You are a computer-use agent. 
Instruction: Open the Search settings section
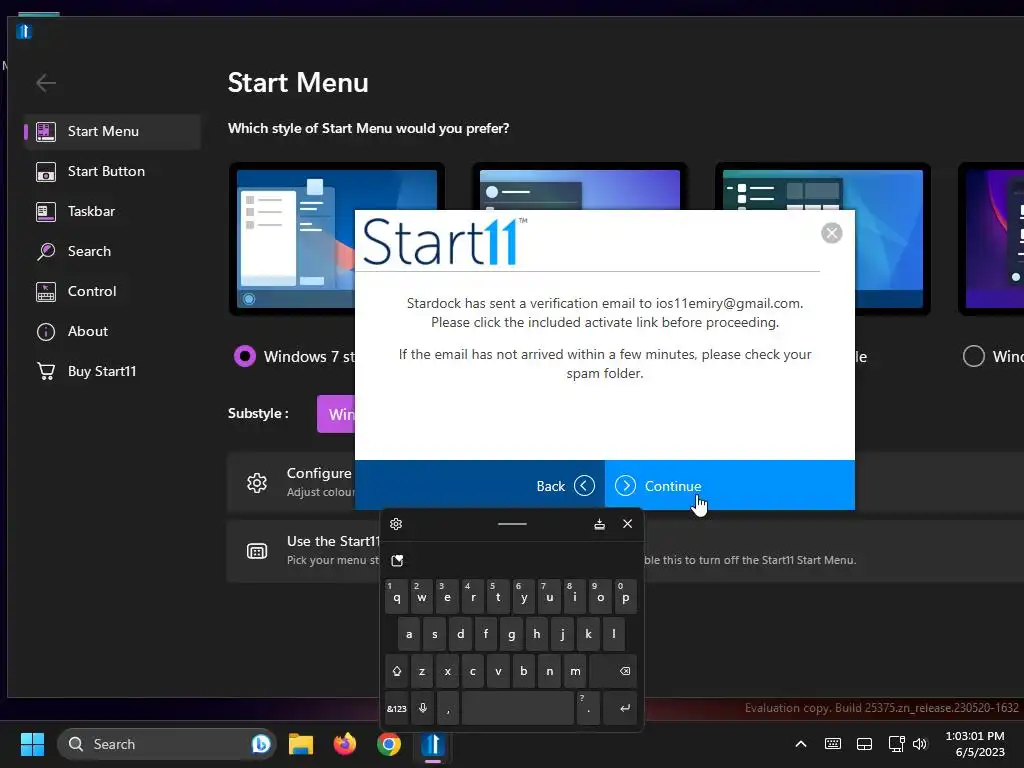pos(112,251)
